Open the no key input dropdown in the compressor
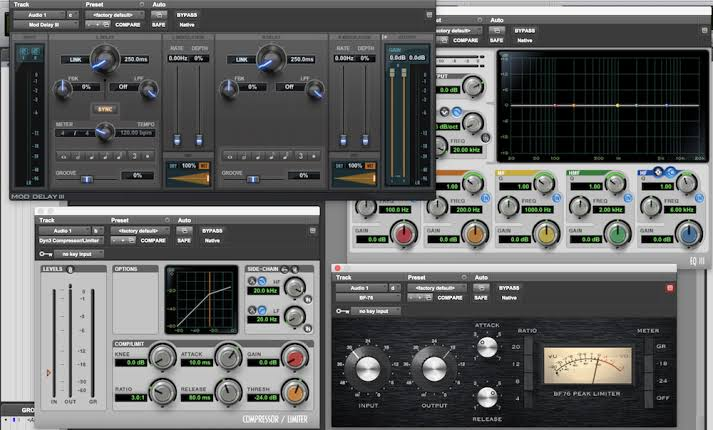Viewport: 713px width, 430px height. 78,254
